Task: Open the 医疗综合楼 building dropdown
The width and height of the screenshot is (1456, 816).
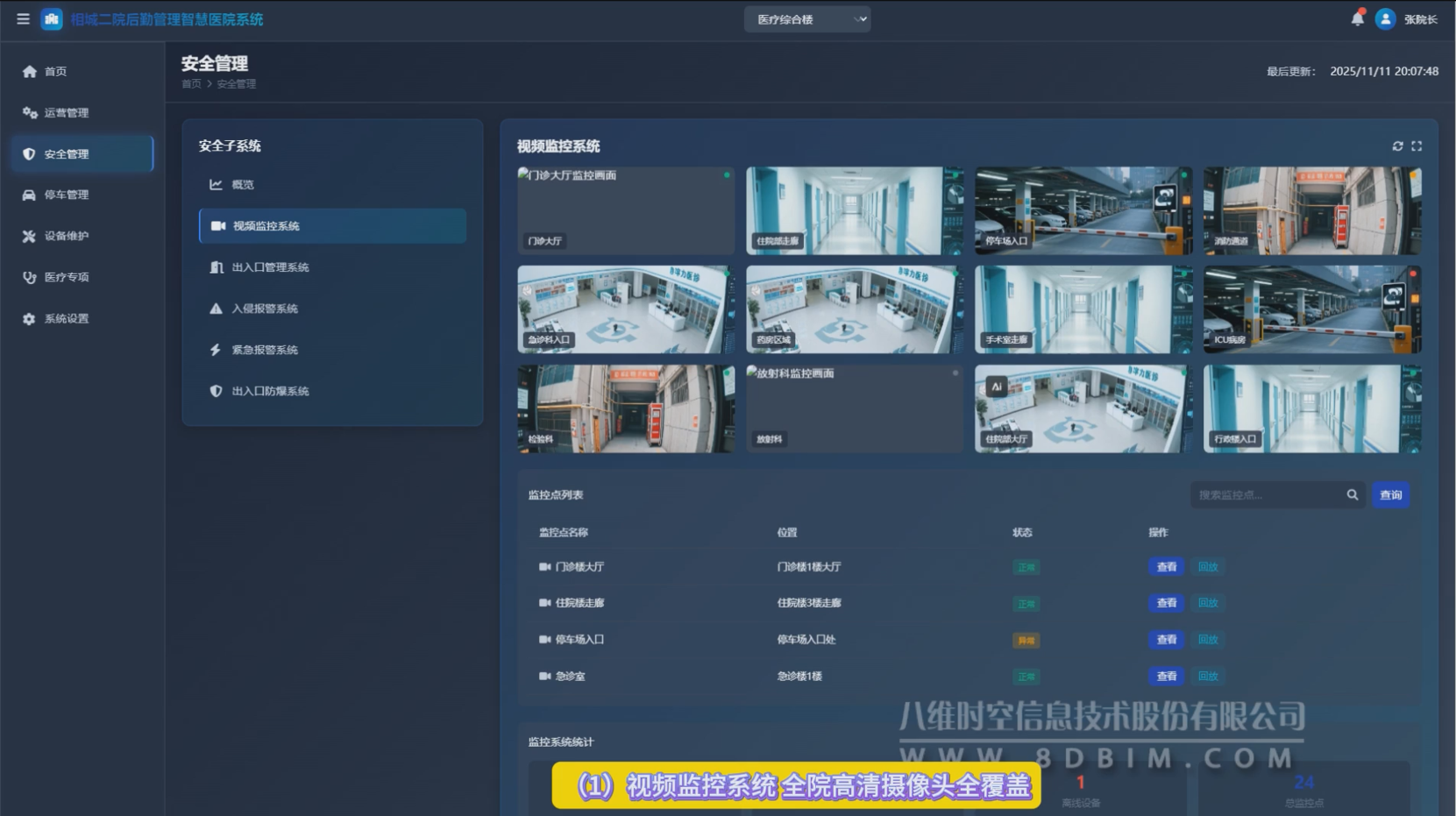Action: click(x=806, y=19)
